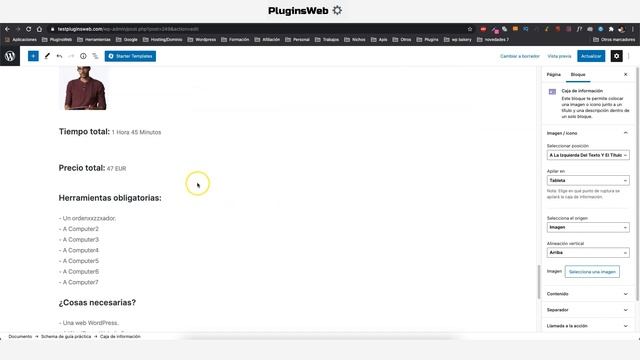Open the block inserter plus button
The height and width of the screenshot is (360, 640).
click(x=33, y=56)
